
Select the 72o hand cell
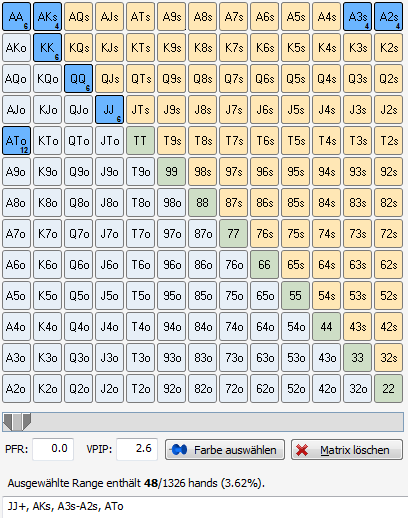[233, 389]
